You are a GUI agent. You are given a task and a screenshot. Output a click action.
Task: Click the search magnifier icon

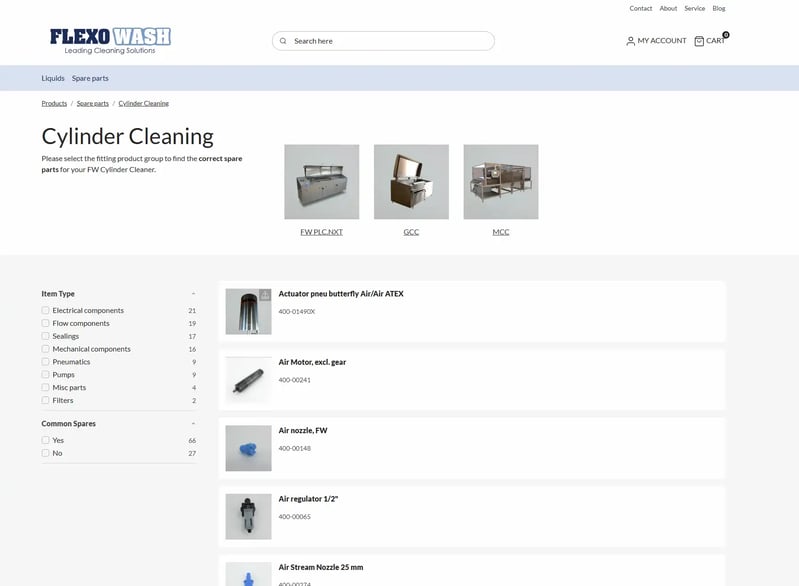pos(283,41)
